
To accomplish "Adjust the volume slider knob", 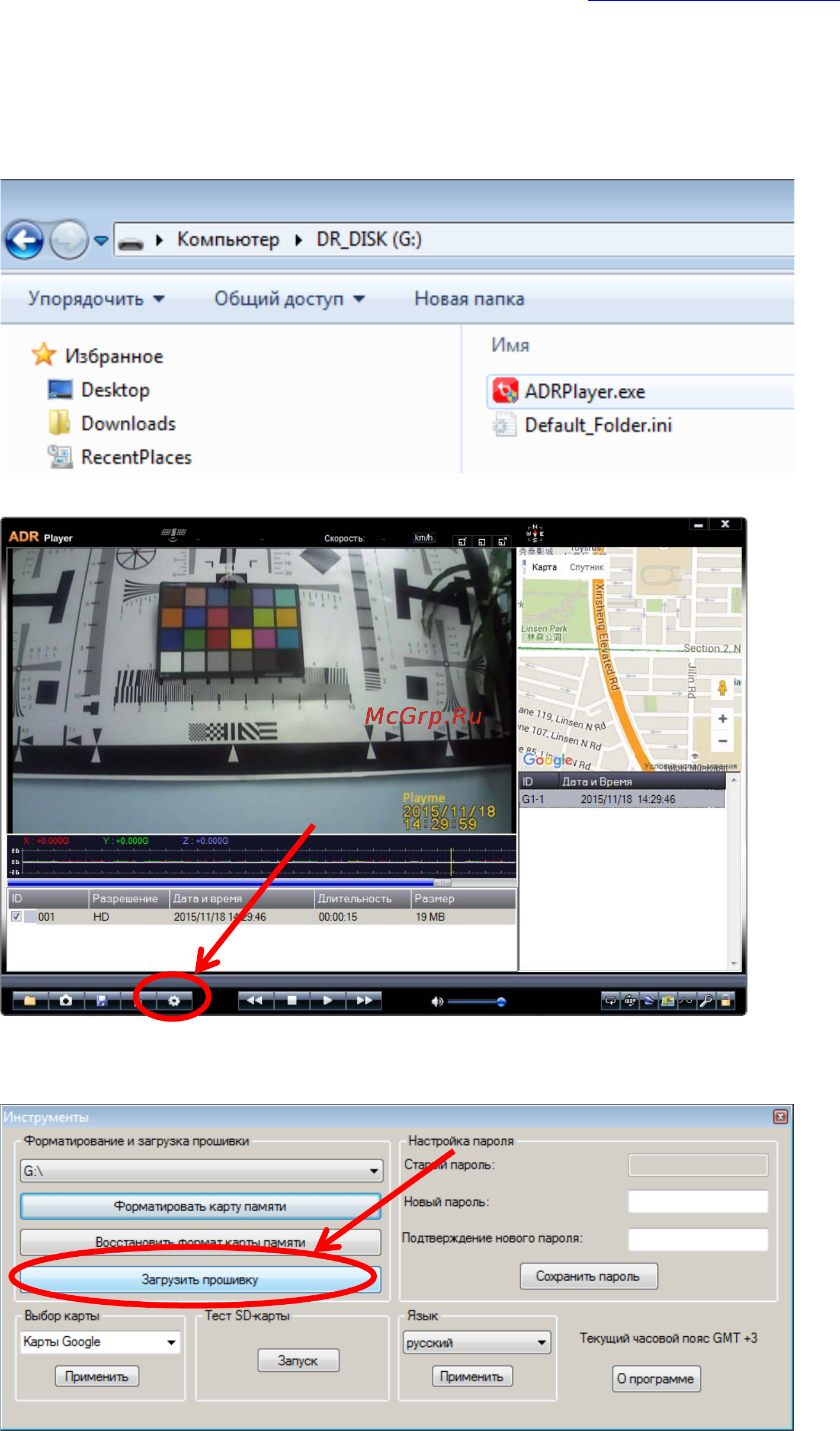I will 501,1001.
